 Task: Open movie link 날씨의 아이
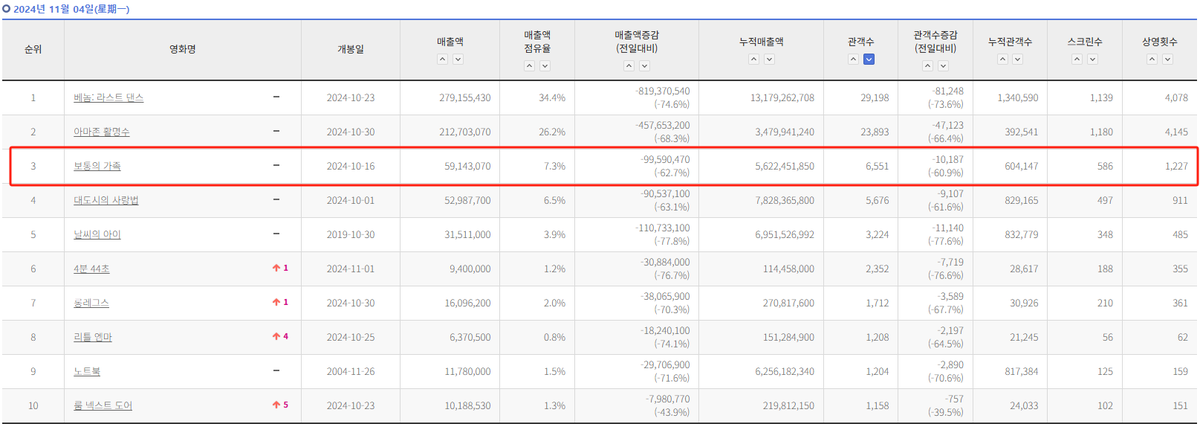98,234
